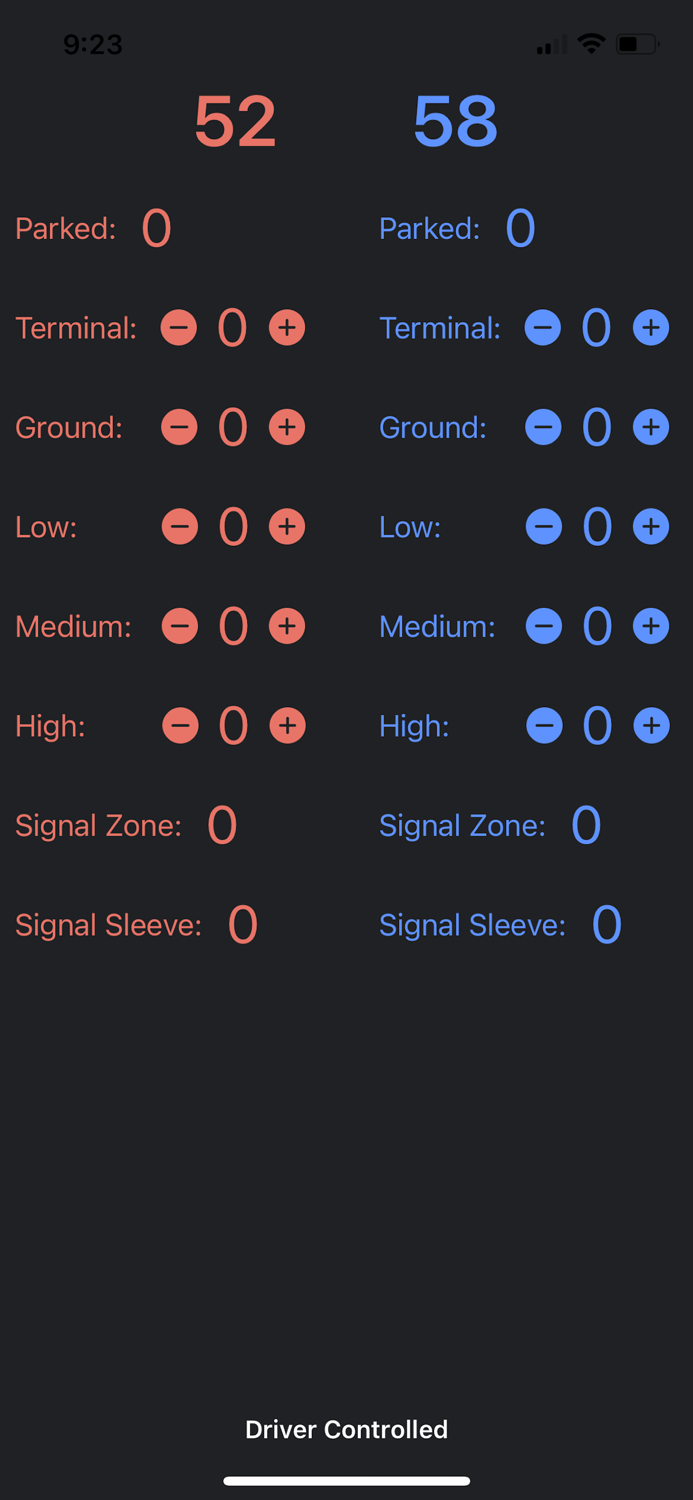Increment red team's Terminal count

point(287,327)
